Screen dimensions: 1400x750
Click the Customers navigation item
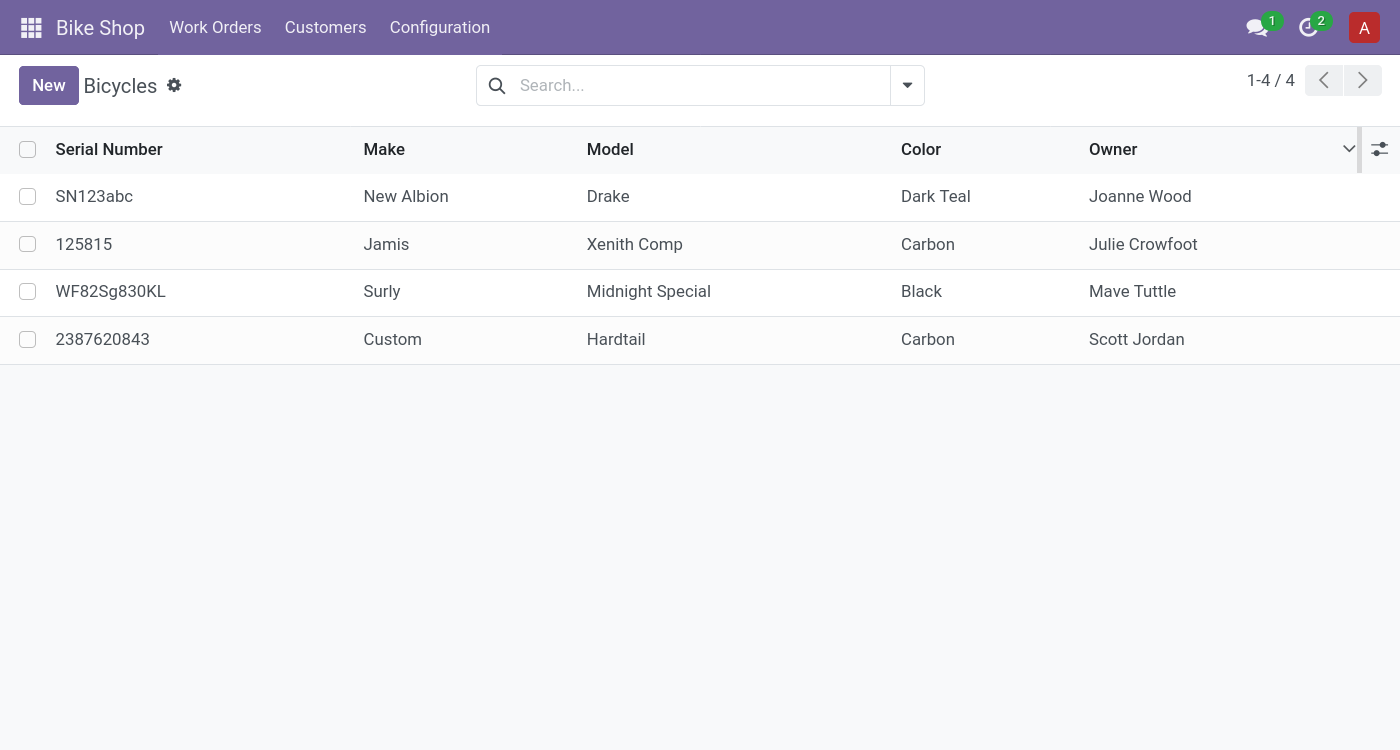[325, 27]
